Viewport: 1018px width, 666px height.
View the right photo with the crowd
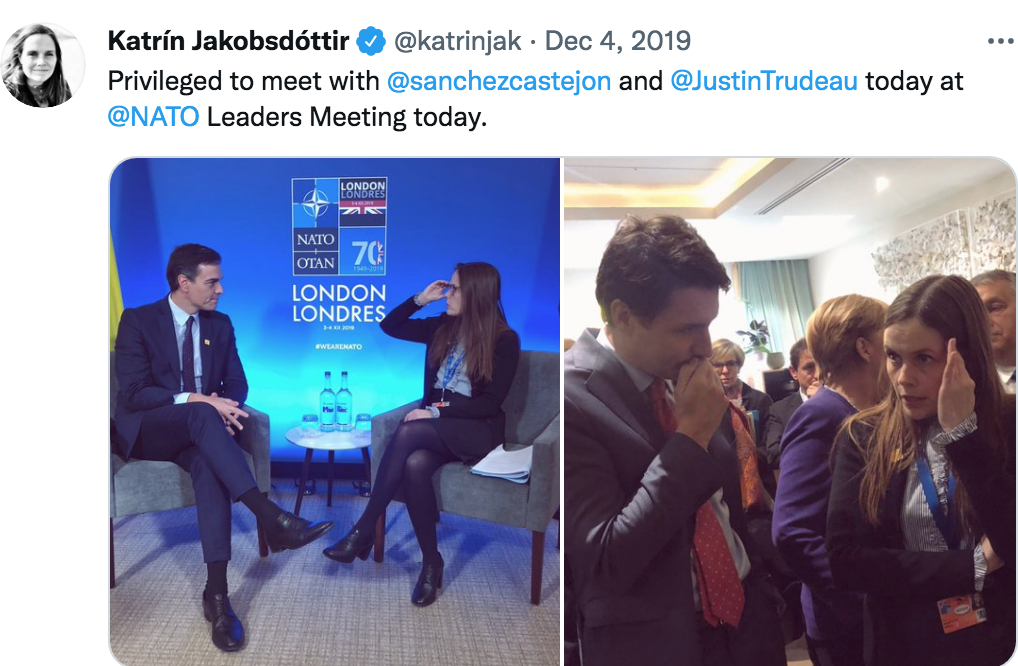[x=790, y=412]
